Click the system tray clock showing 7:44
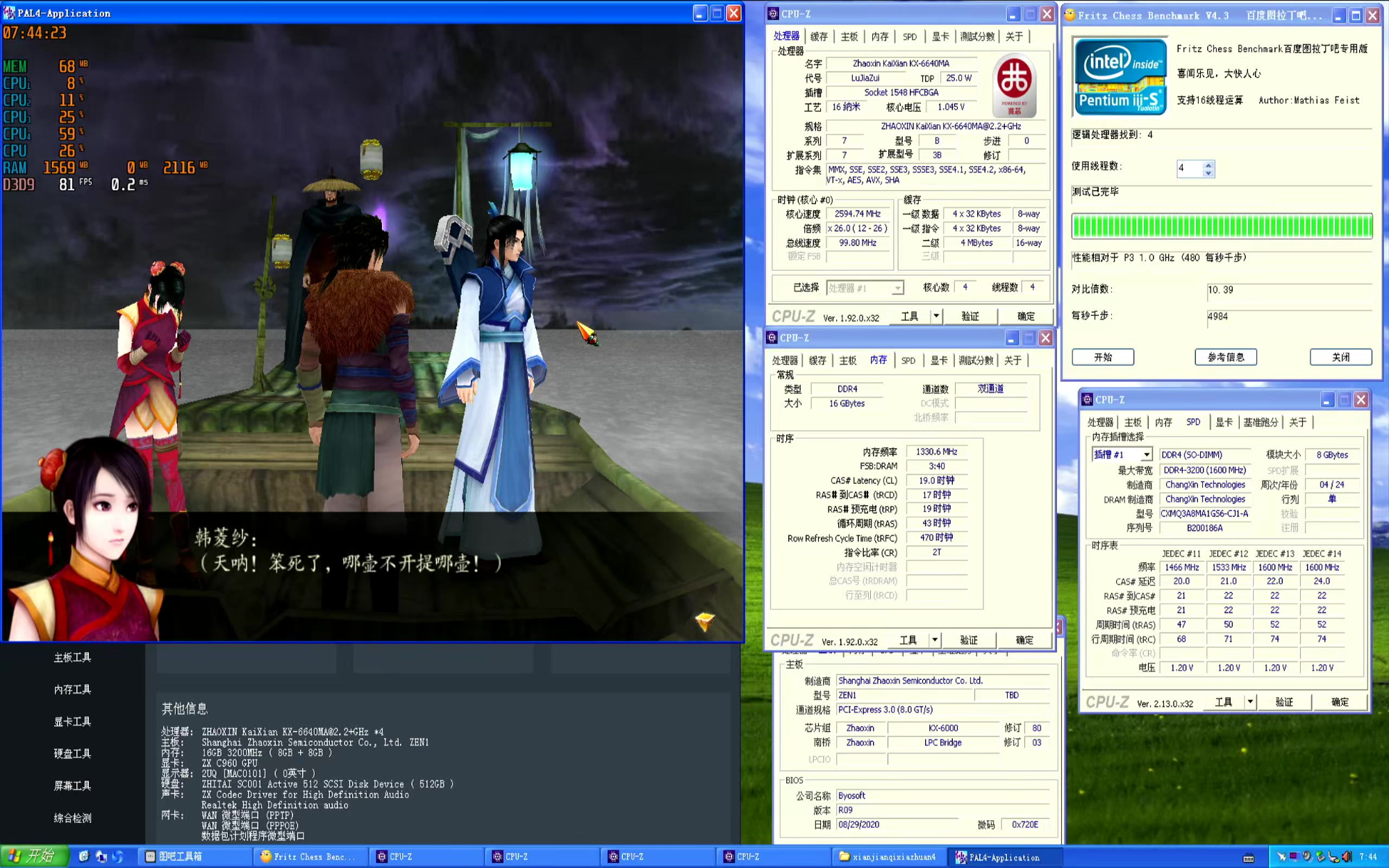Viewport: 1389px width, 868px height. pos(1368,857)
